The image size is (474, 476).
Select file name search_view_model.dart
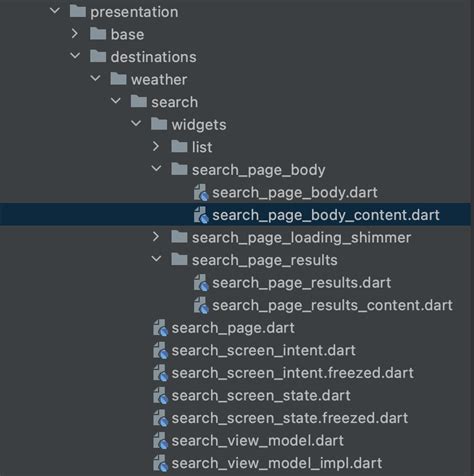258,441
